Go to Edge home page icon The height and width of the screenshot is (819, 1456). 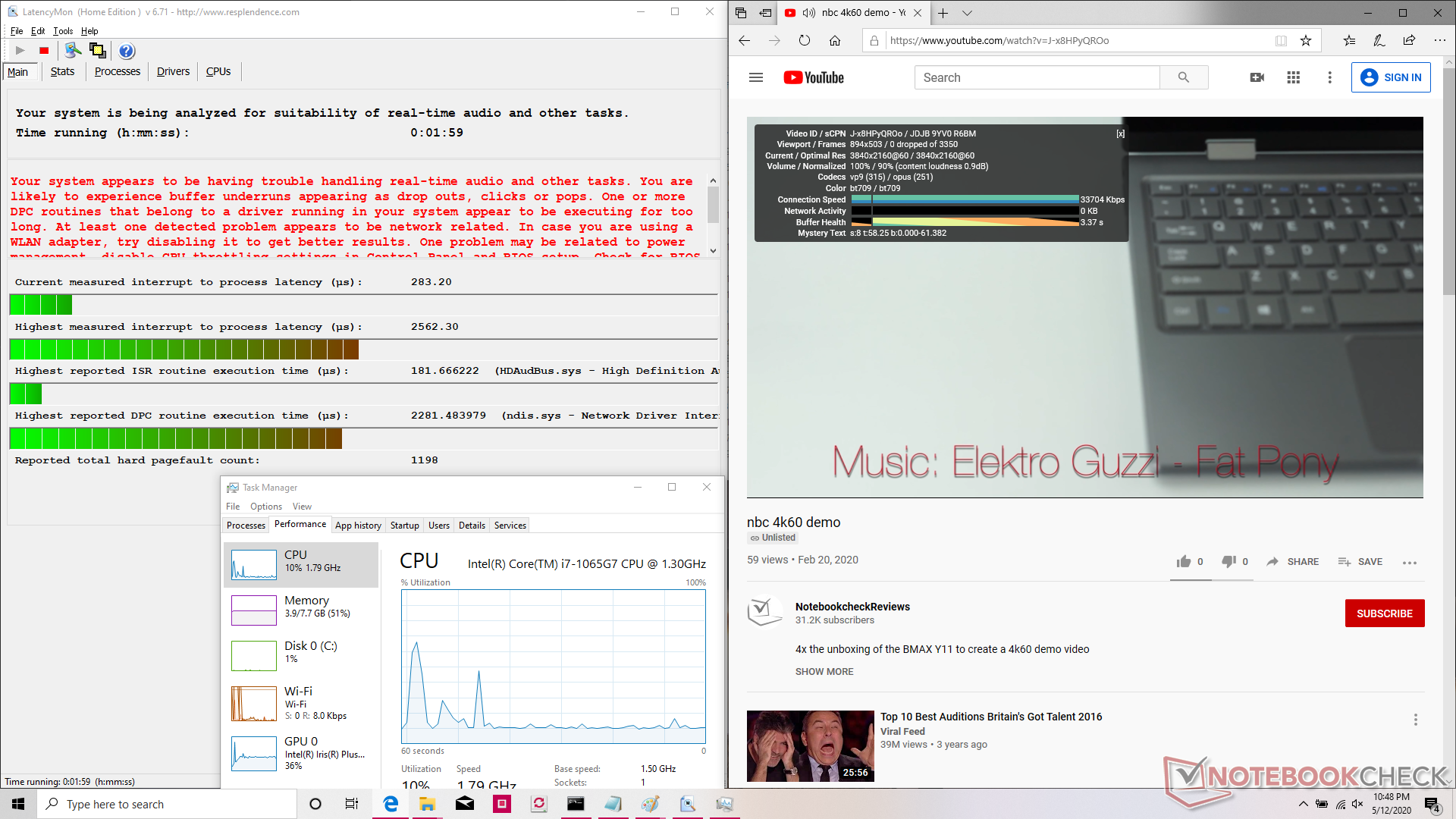click(x=835, y=41)
